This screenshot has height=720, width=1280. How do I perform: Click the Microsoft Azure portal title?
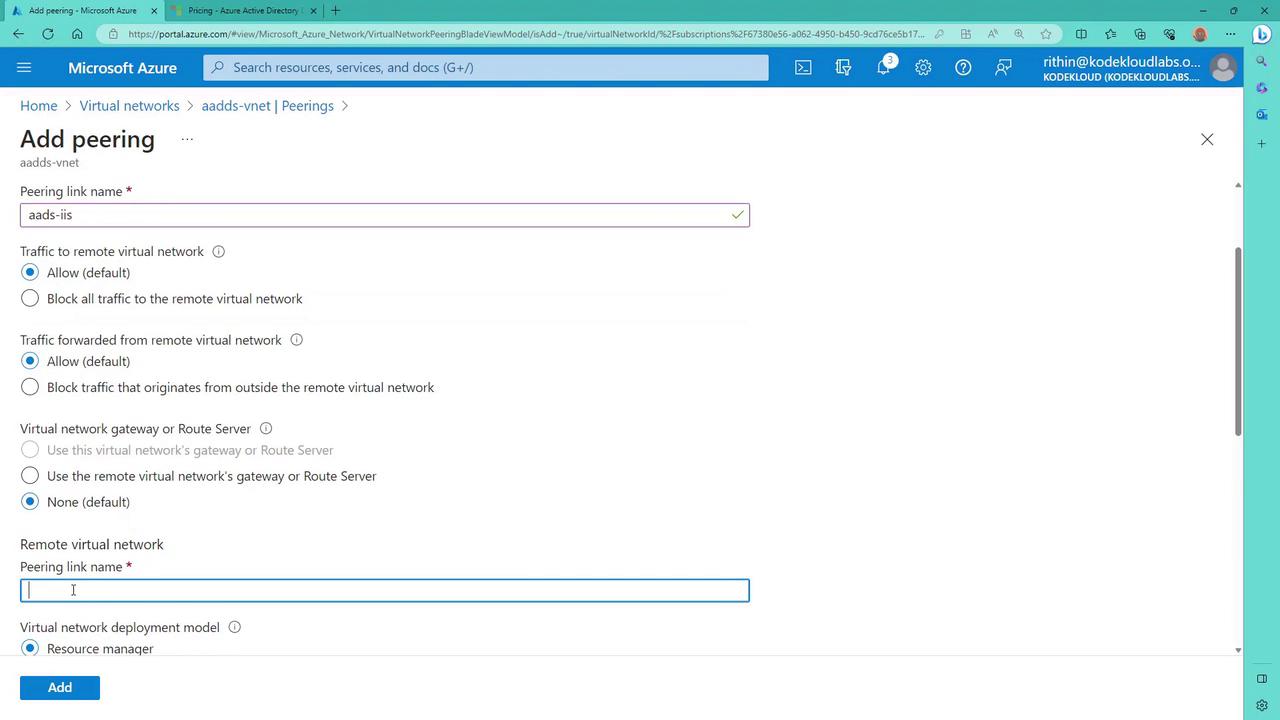pos(123,68)
